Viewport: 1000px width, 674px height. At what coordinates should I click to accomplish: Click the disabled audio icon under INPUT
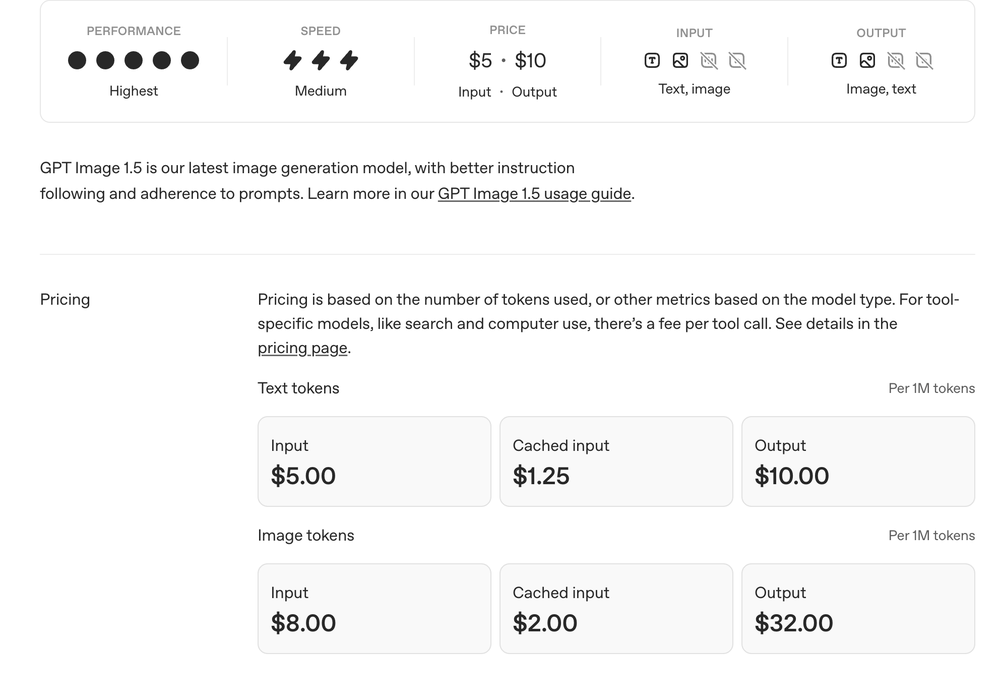pyautogui.click(x=709, y=60)
